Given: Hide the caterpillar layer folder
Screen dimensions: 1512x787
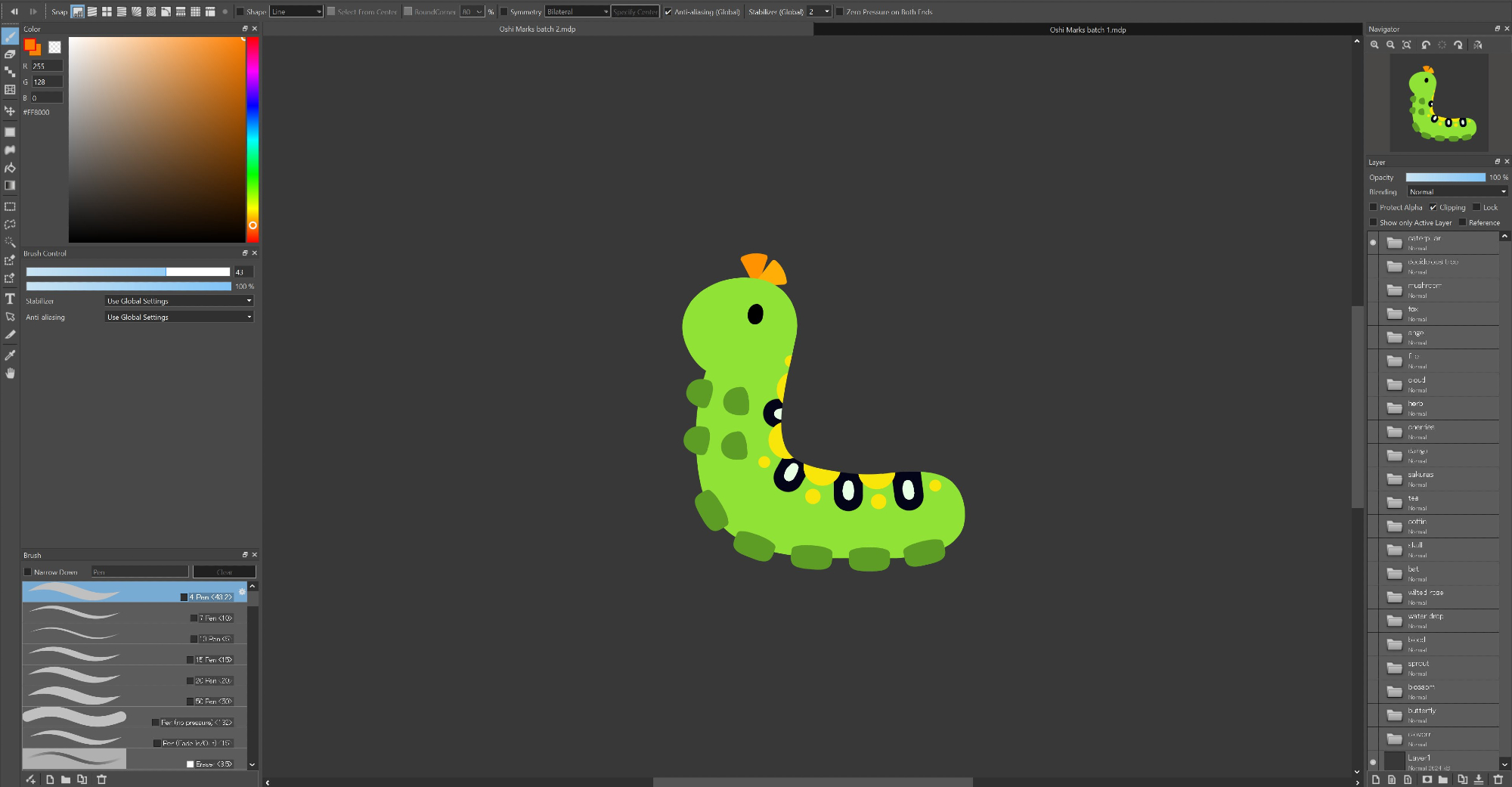Looking at the screenshot, I should pos(1373,243).
